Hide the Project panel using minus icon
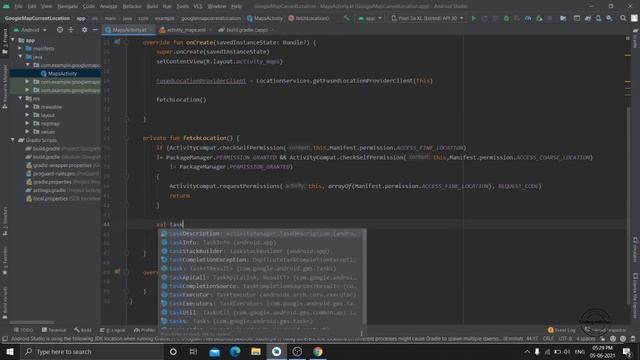Viewport: 640px width, 360px height. pos(95,30)
